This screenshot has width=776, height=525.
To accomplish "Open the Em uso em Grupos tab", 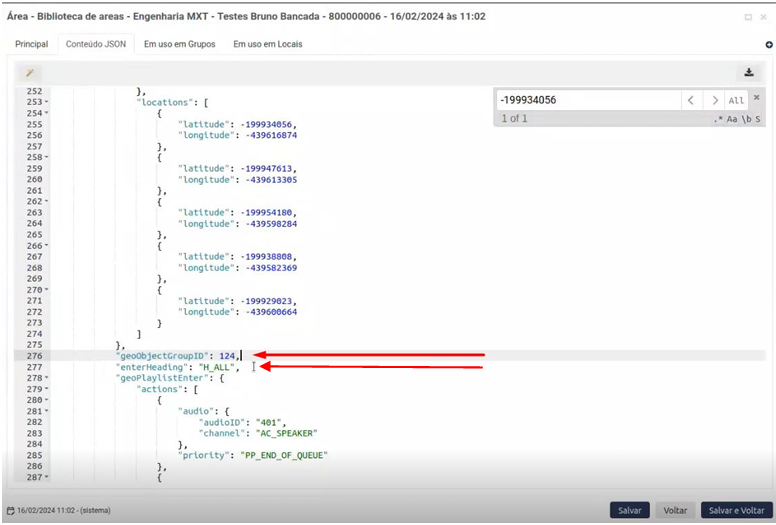I will pyautogui.click(x=181, y=44).
